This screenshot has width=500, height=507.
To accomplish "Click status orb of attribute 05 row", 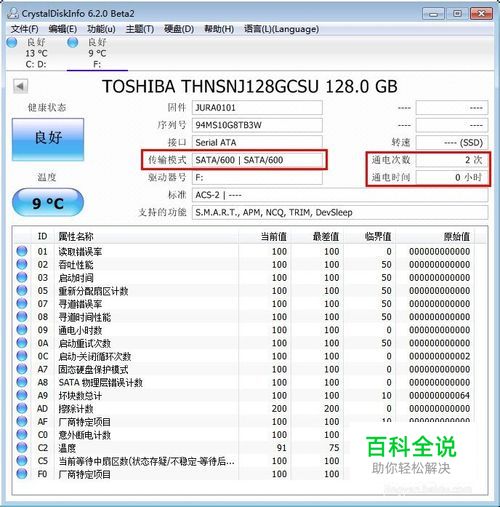I will pos(22,290).
